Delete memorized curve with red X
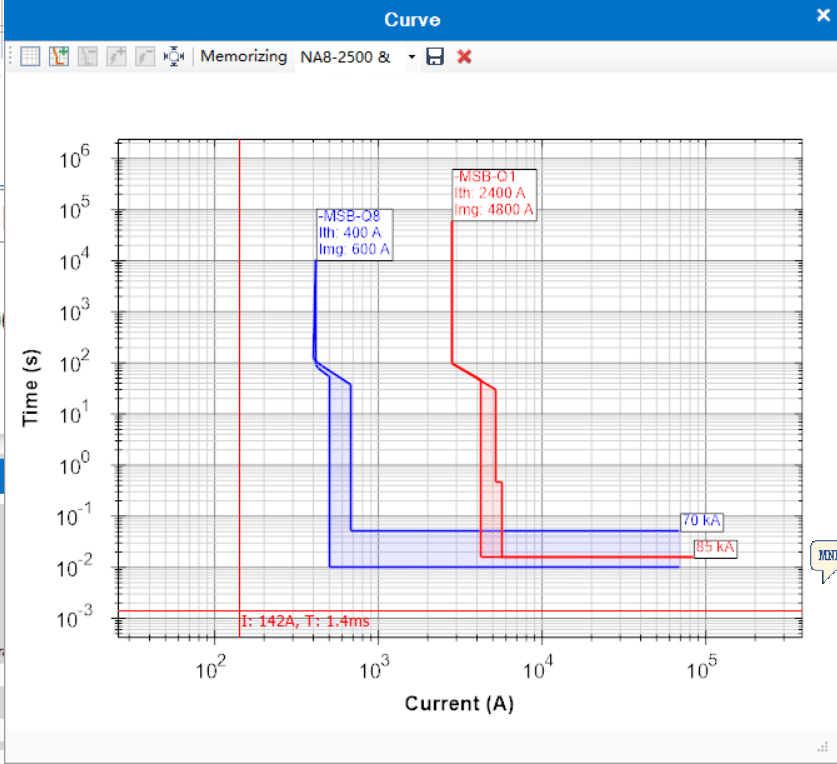 (464, 56)
